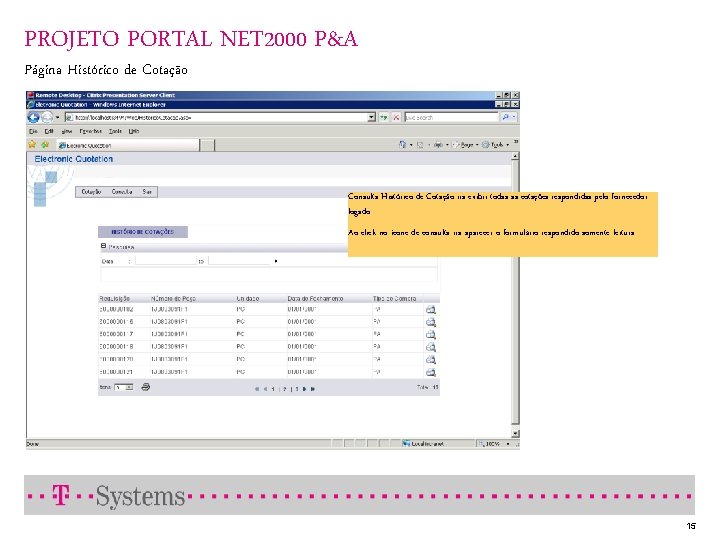This screenshot has height=540, width=720.
Task: Click the Data end date field
Action: coord(239,261)
